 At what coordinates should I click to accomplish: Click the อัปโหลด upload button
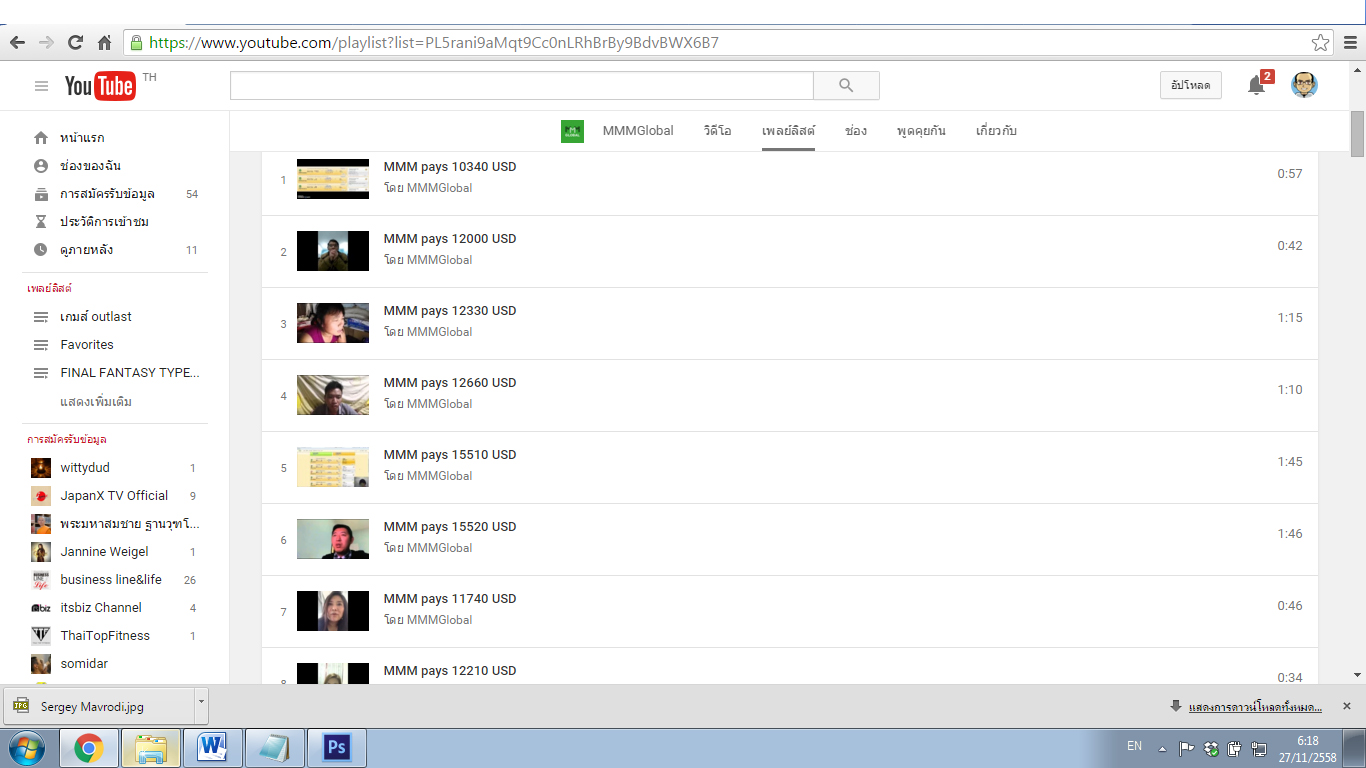click(x=1191, y=86)
